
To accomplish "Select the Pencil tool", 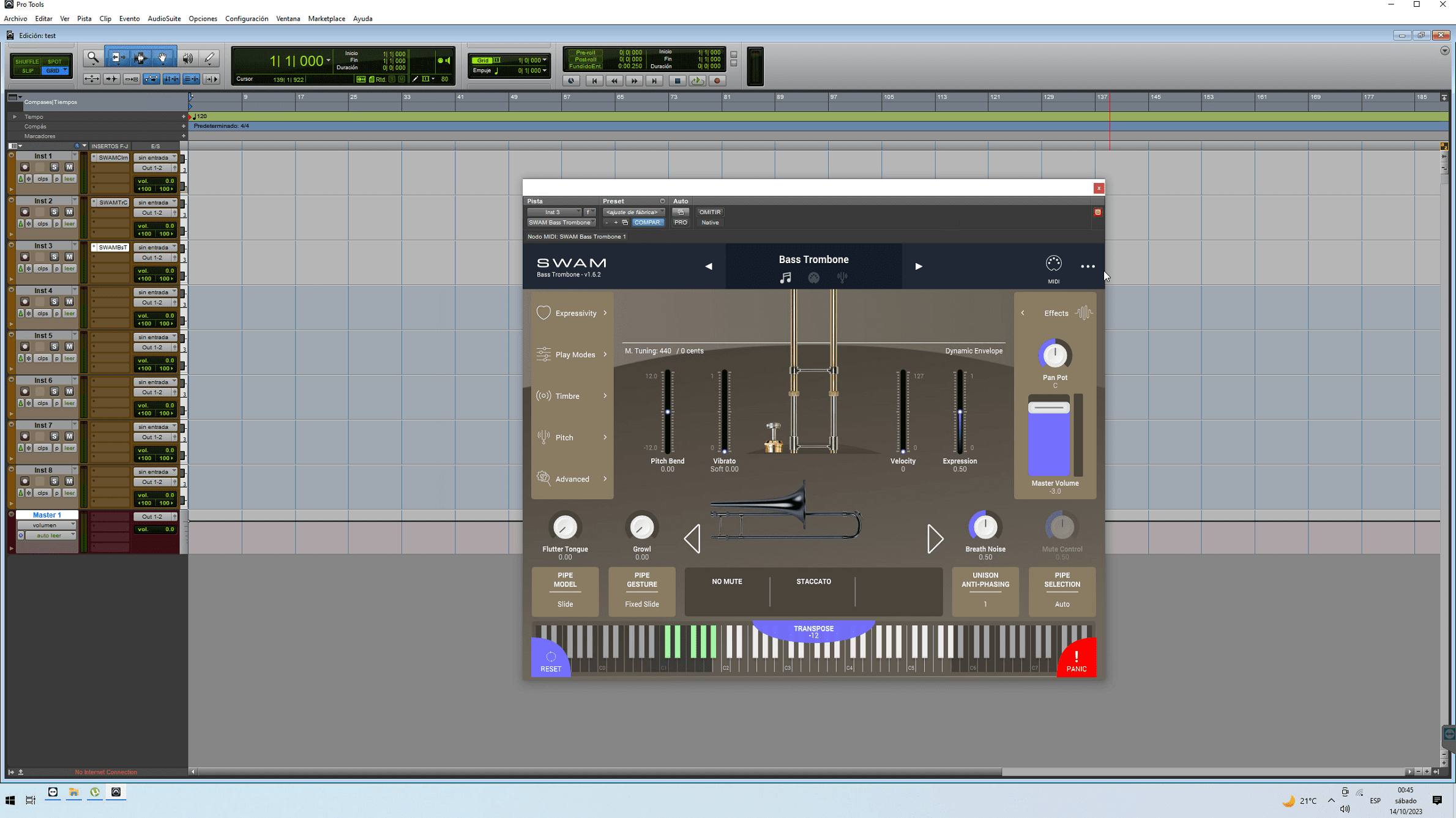I will [x=209, y=58].
